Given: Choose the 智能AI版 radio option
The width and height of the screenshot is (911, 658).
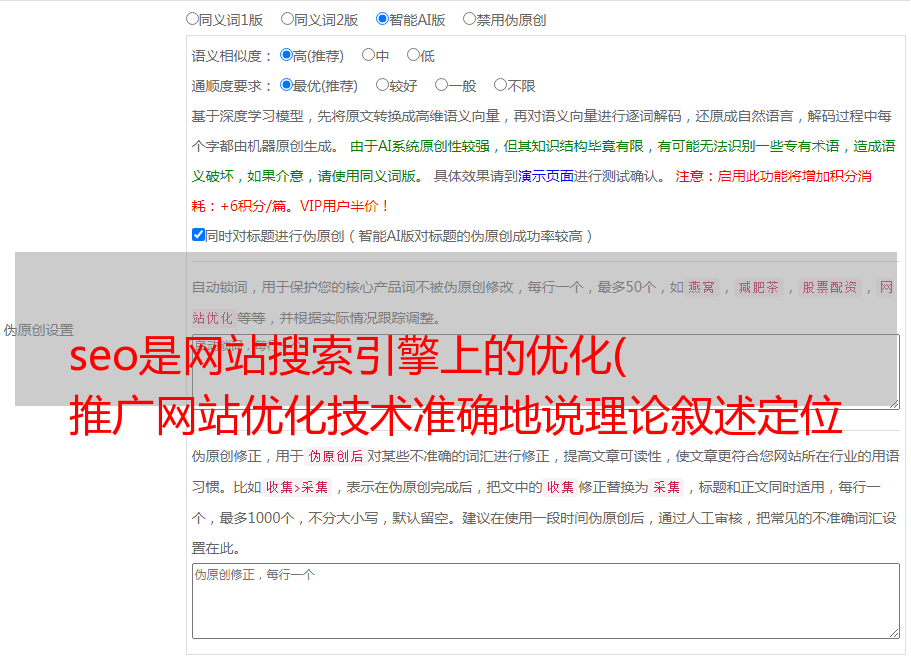Looking at the screenshot, I should click(x=382, y=19).
